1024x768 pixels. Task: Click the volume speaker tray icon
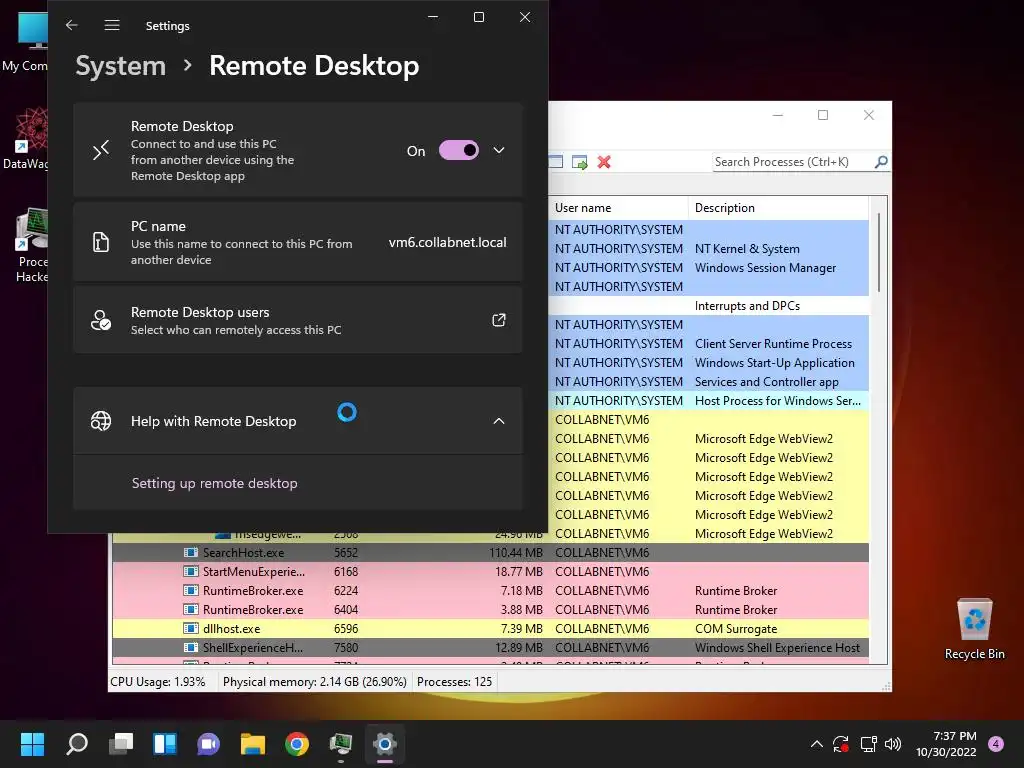click(893, 744)
